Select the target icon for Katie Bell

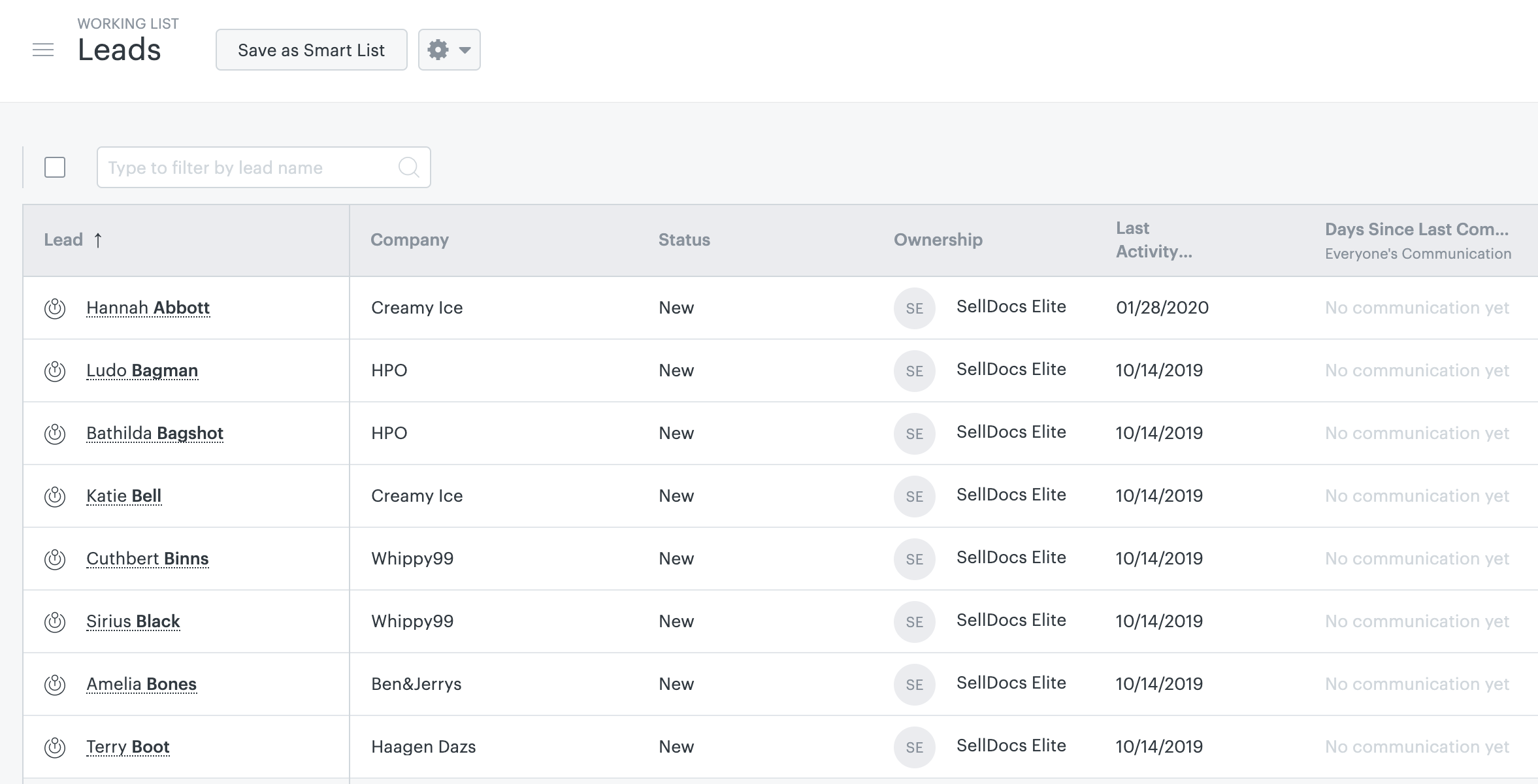tap(55, 496)
